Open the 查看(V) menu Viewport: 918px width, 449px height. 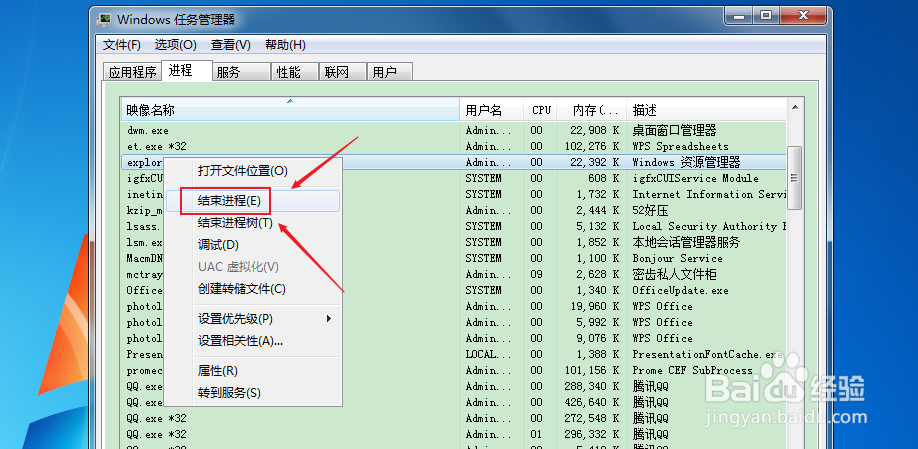point(231,44)
